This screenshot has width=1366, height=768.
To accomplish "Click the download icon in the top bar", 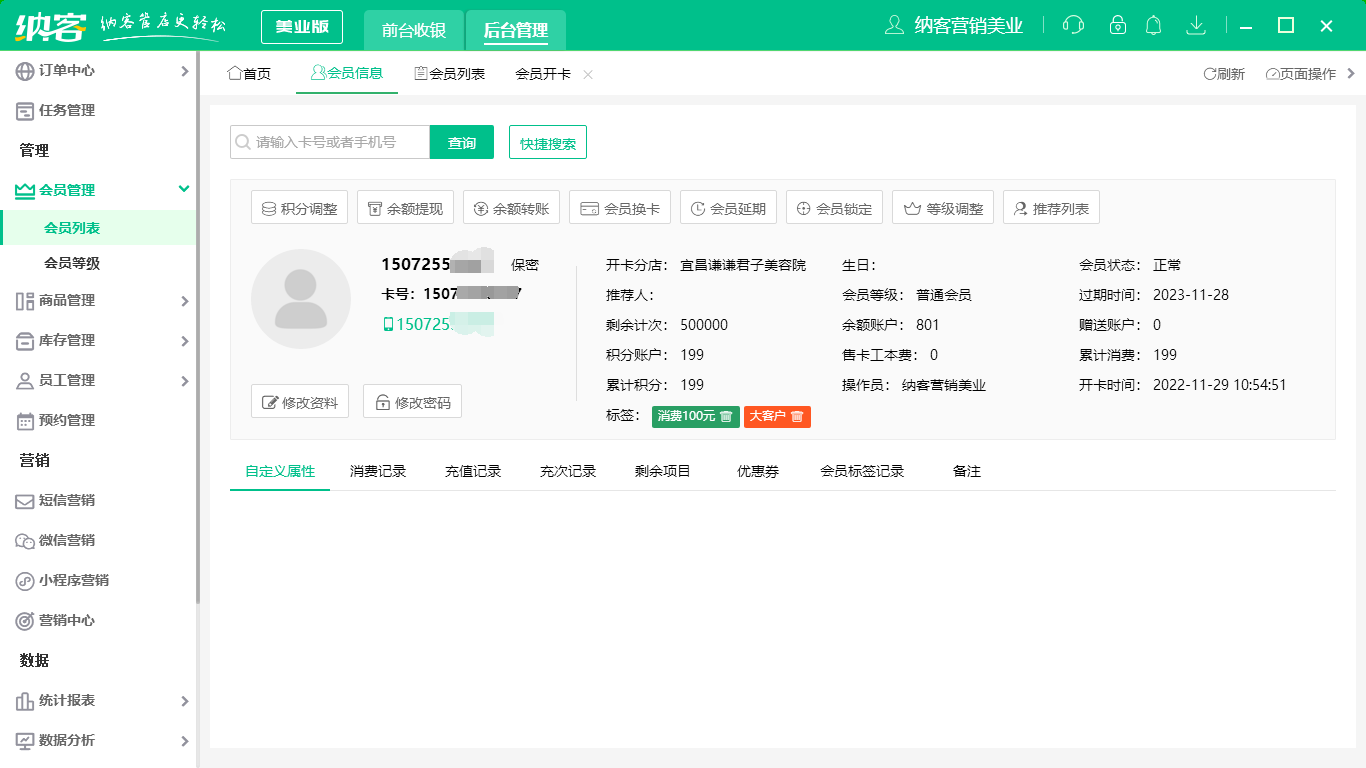I will 1196,24.
